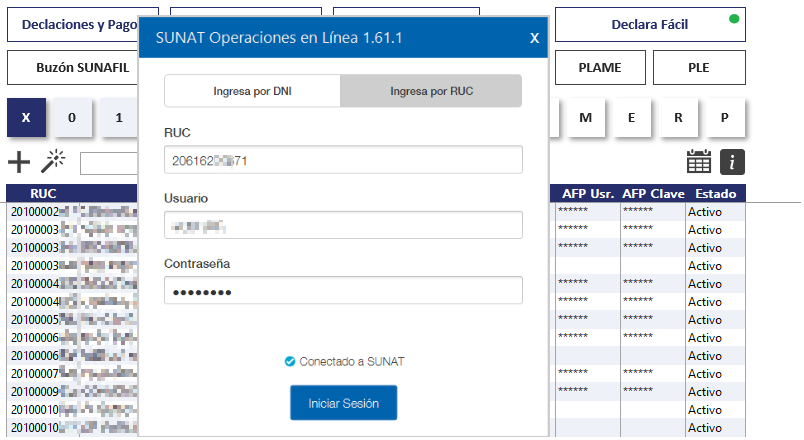Viewport: 804px width, 440px height.
Task: Open the PLE button
Action: [699, 67]
